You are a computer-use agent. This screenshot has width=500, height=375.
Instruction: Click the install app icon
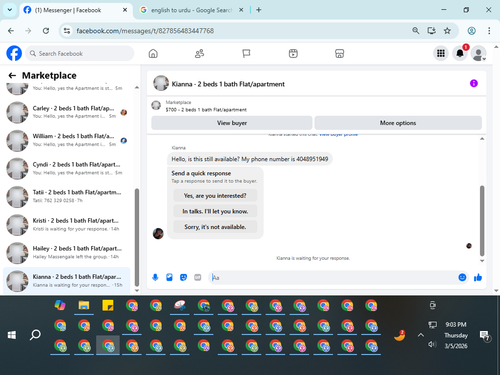[x=432, y=31]
